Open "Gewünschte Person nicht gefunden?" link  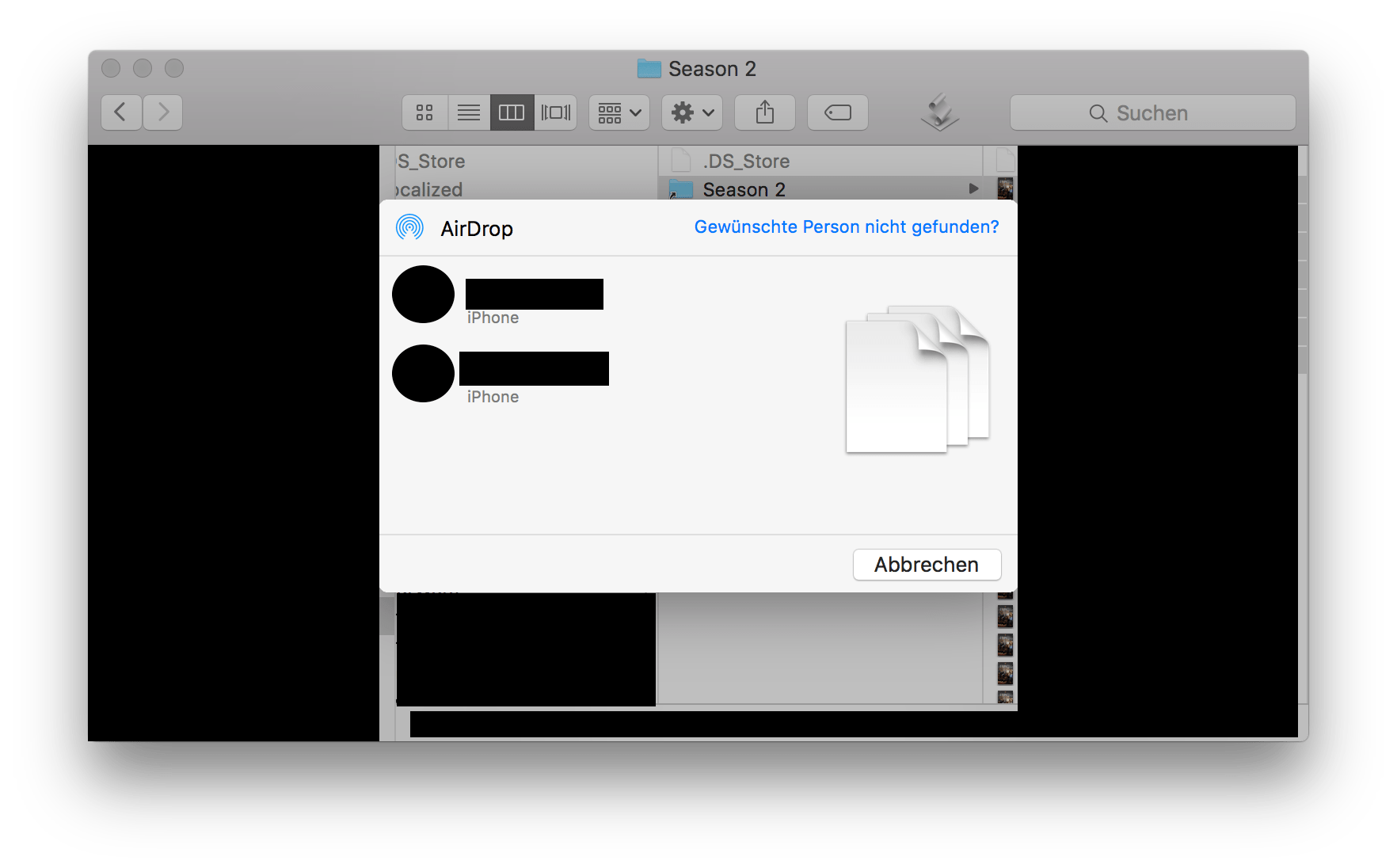point(847,227)
